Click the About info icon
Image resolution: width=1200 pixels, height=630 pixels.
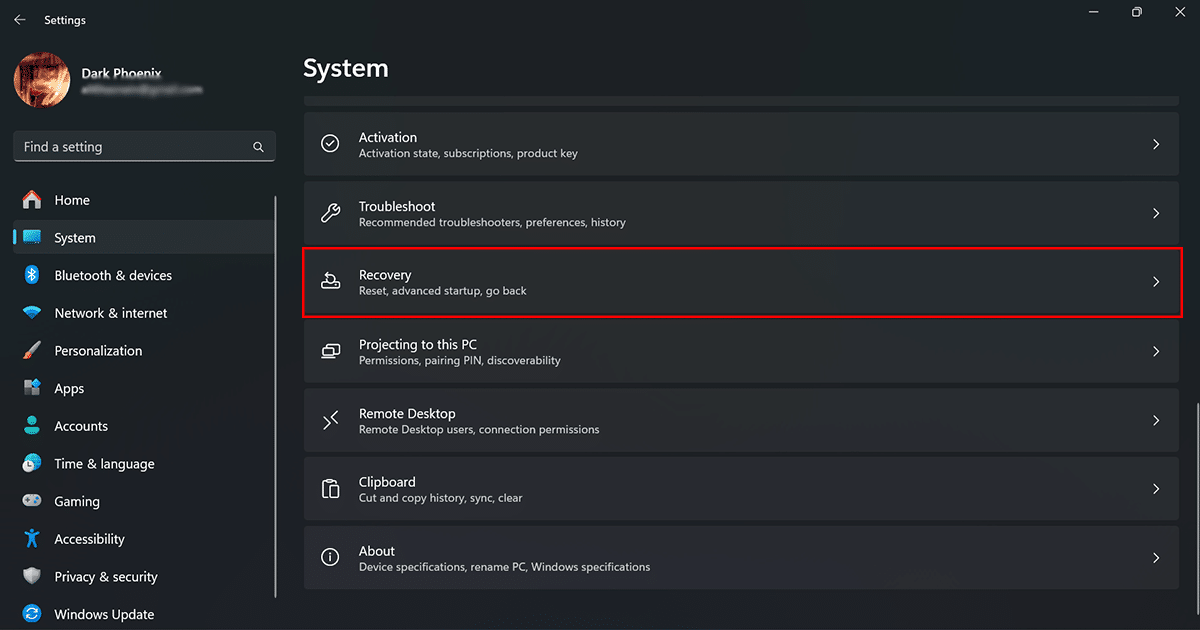point(330,557)
